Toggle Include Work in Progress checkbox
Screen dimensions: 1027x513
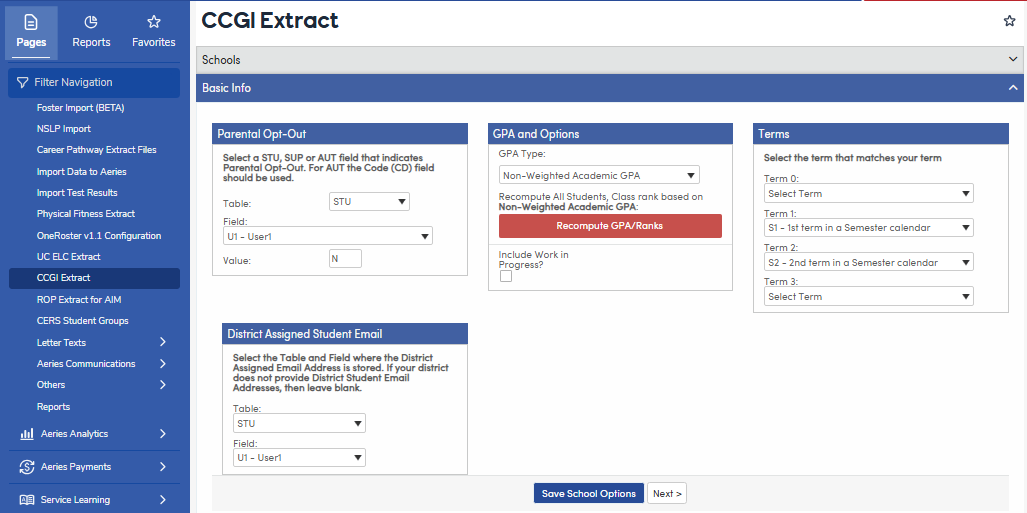tap(506, 276)
